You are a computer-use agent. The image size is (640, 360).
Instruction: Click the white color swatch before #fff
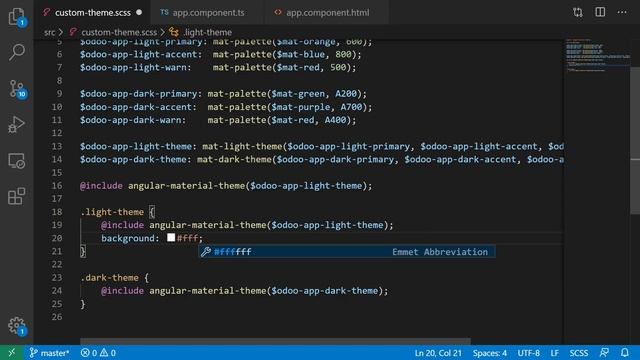[171, 238]
